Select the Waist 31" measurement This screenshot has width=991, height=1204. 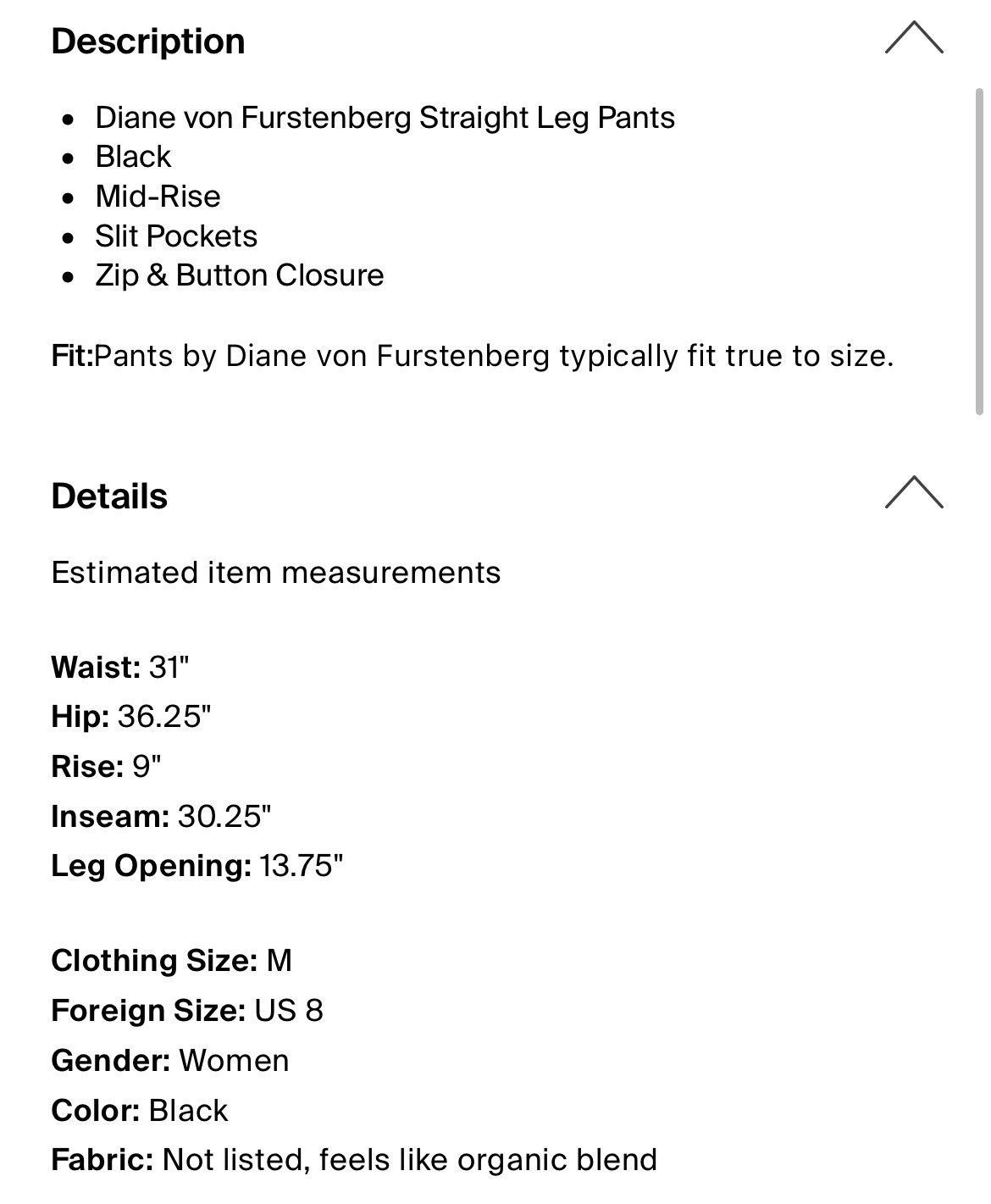(x=119, y=668)
